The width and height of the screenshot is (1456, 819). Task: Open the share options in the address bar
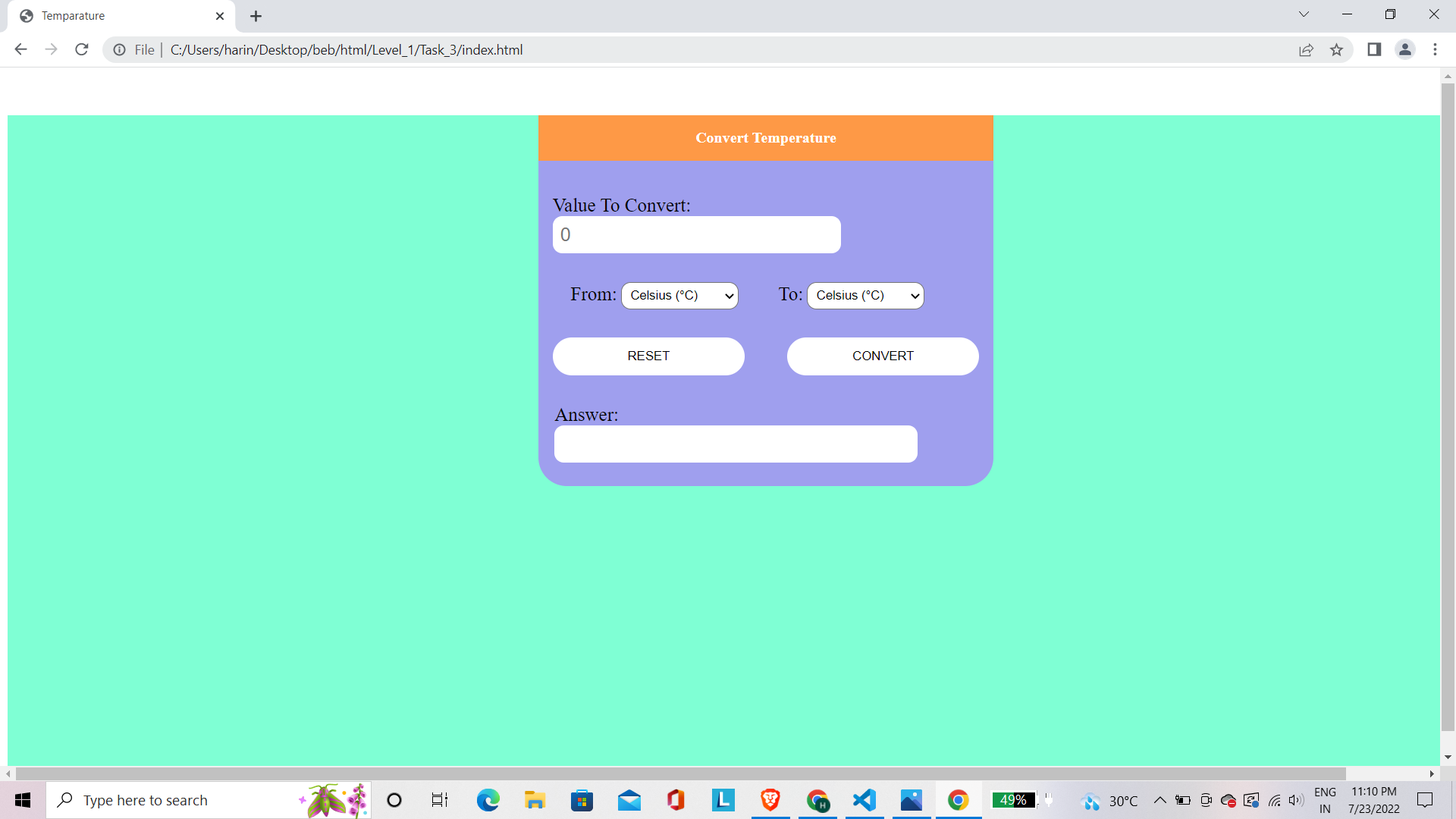[x=1307, y=50]
